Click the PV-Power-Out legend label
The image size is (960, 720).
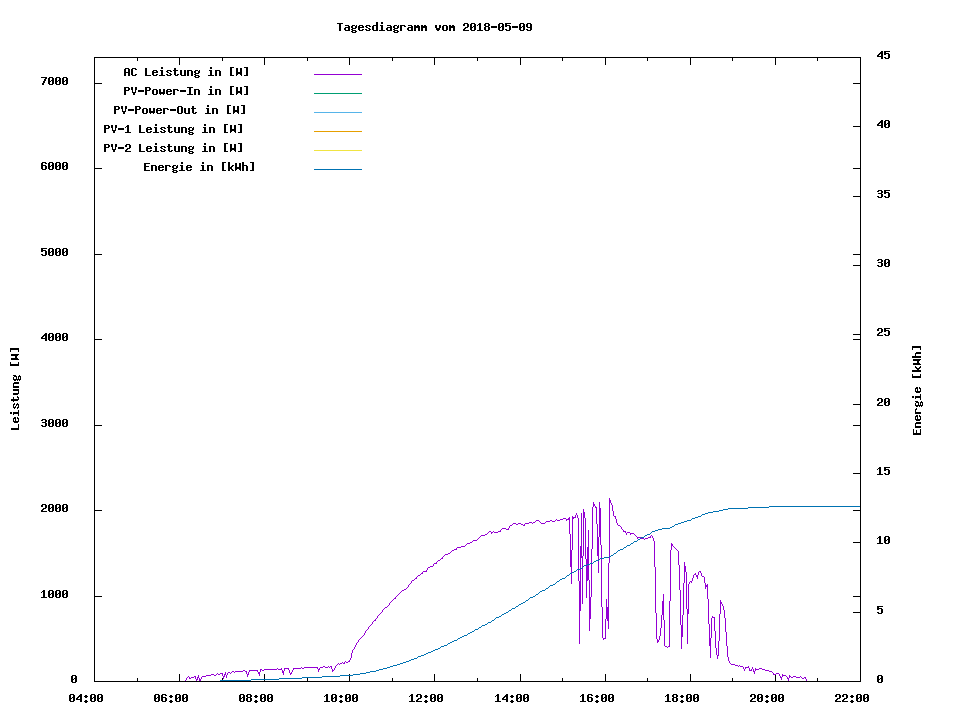(x=180, y=110)
